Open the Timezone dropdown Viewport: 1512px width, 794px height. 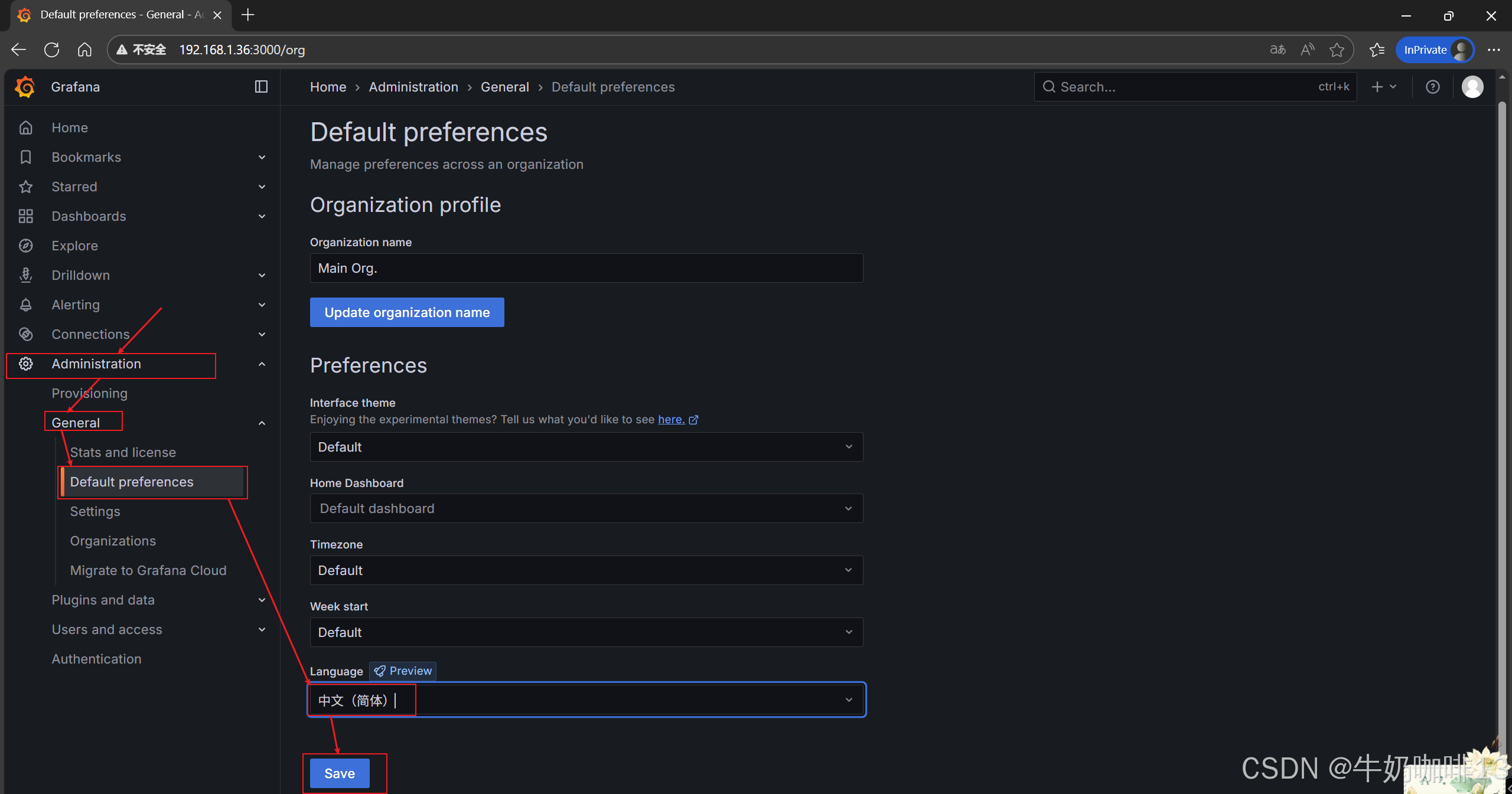(x=586, y=570)
